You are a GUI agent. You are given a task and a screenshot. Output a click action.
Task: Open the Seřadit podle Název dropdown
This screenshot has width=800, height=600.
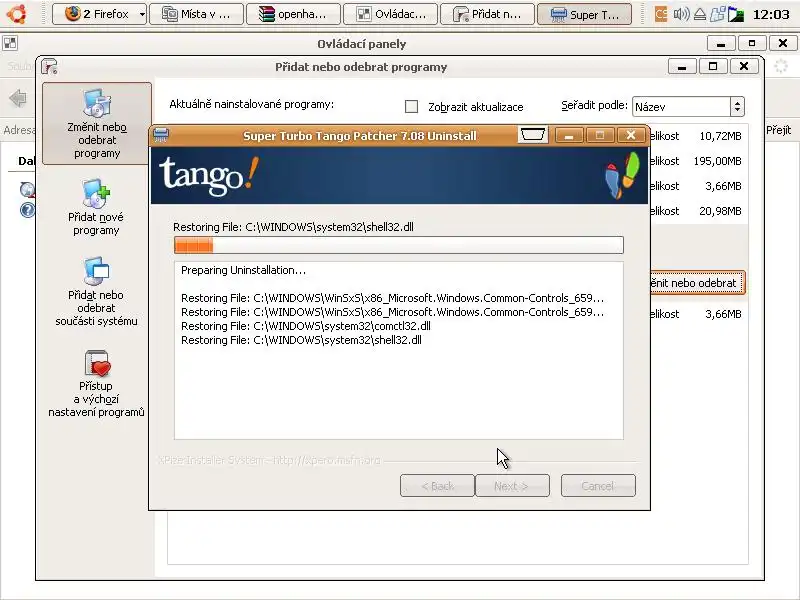pos(688,107)
